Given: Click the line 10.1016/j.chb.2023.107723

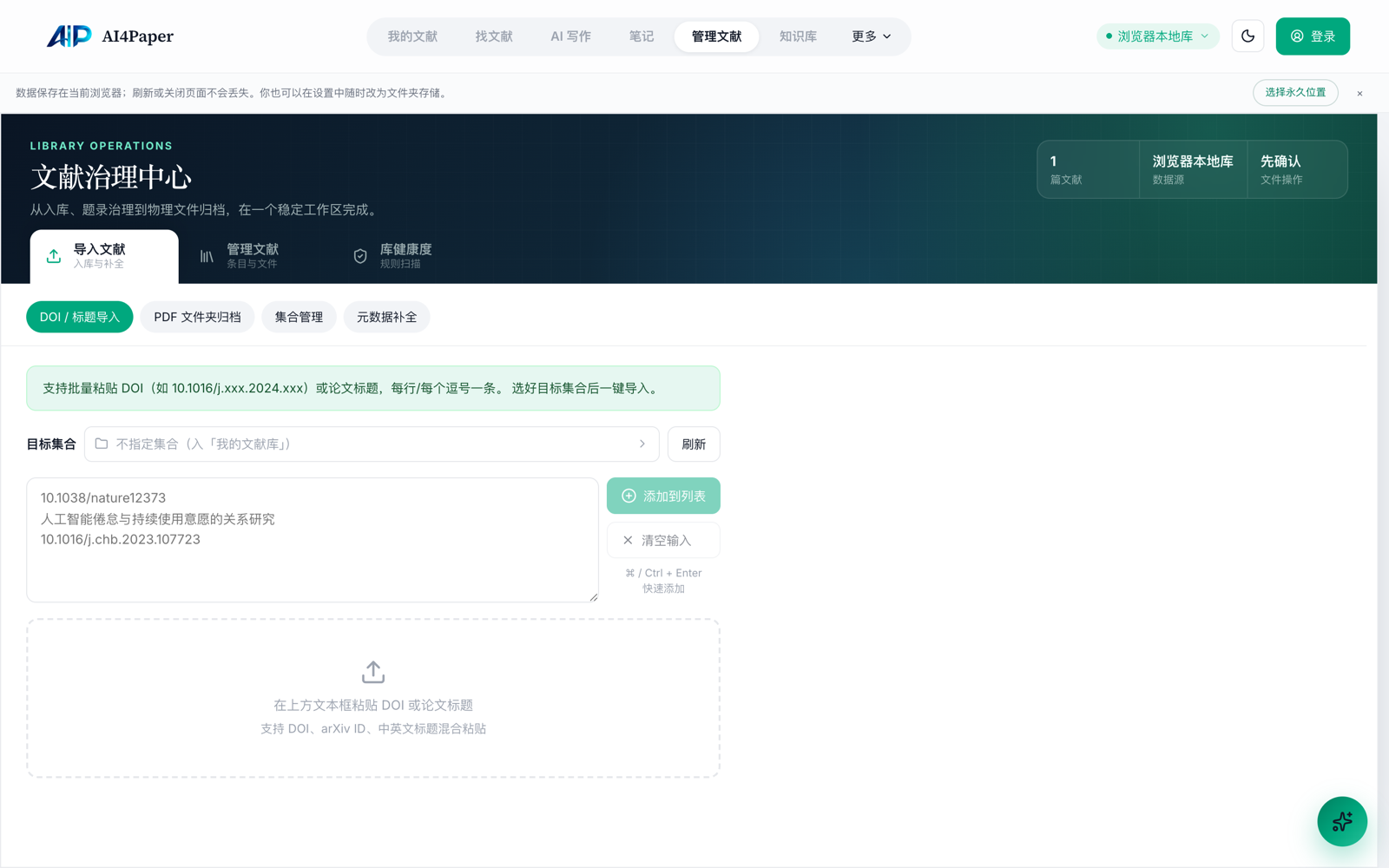Looking at the screenshot, I should 121,540.
